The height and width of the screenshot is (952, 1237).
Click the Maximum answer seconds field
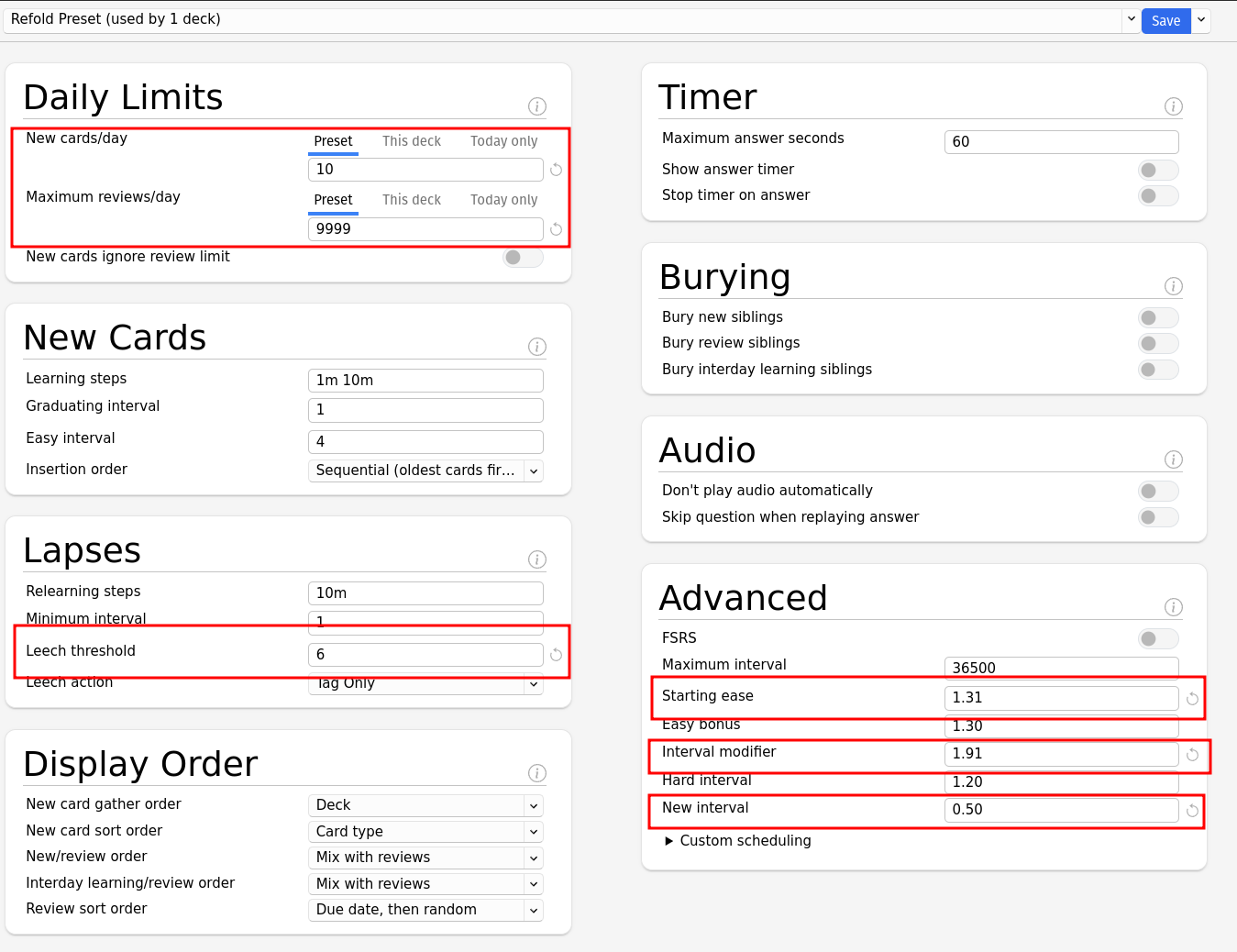1061,141
